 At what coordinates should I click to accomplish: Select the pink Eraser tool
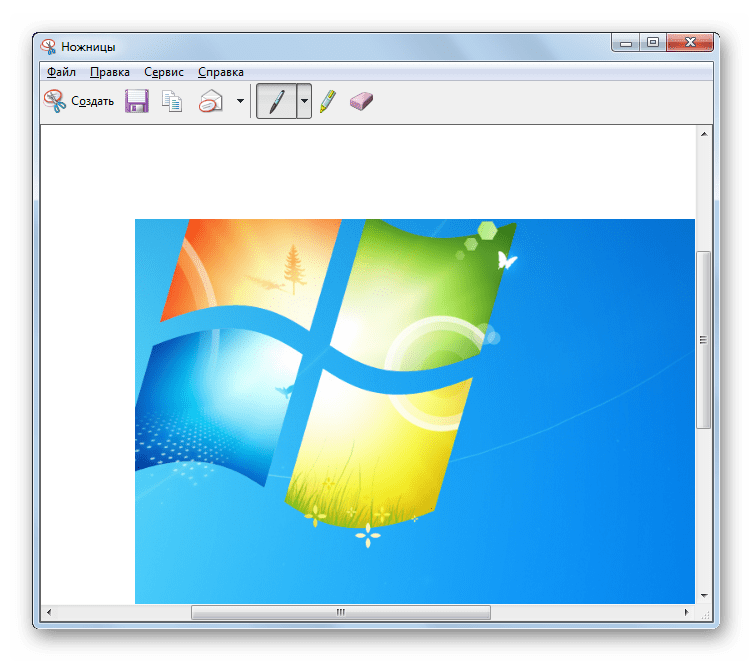click(361, 101)
